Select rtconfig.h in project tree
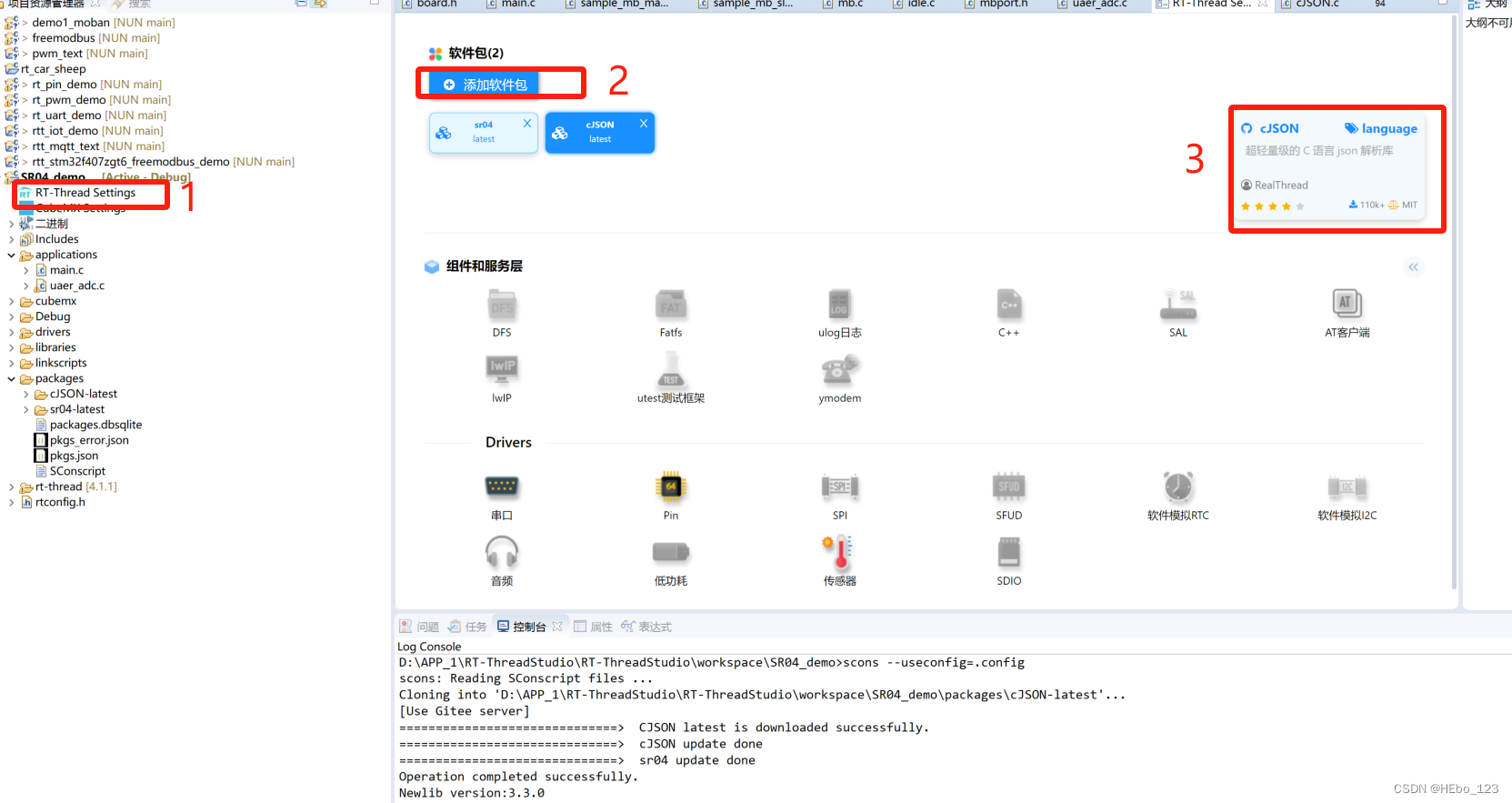 click(60, 502)
